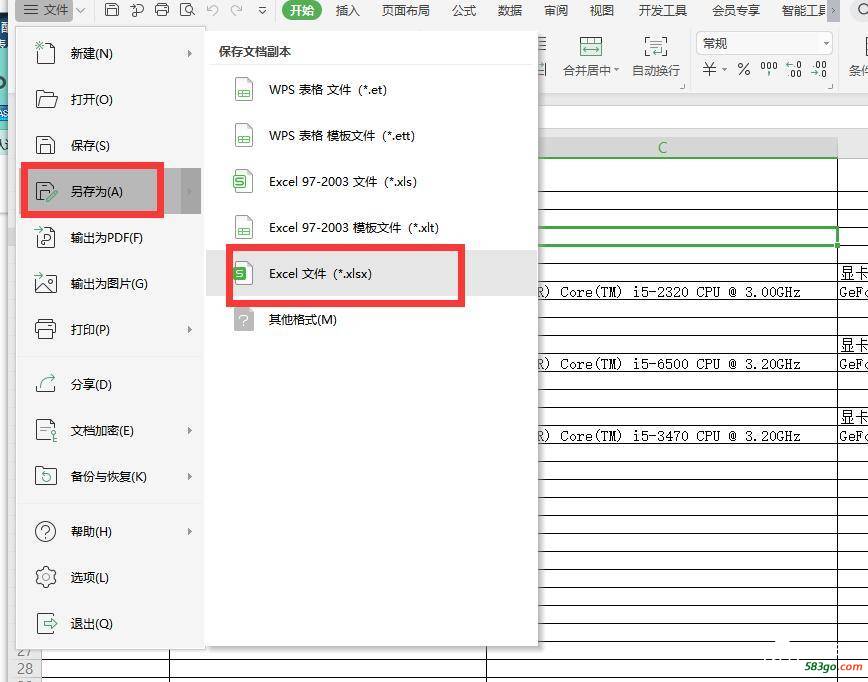Click the 合并居中 merge icon

(x=591, y=47)
